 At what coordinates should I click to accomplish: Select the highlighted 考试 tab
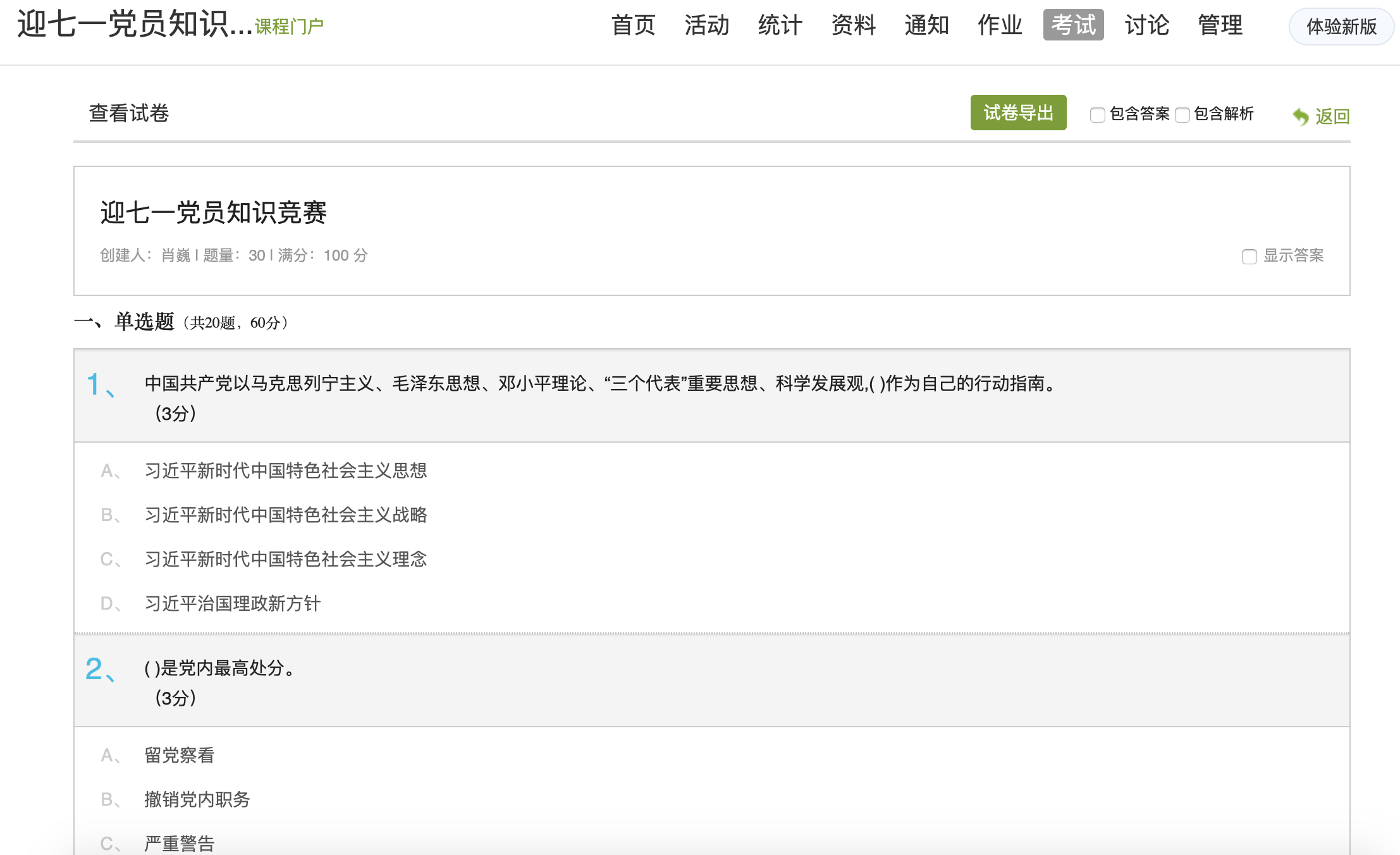tap(1073, 25)
